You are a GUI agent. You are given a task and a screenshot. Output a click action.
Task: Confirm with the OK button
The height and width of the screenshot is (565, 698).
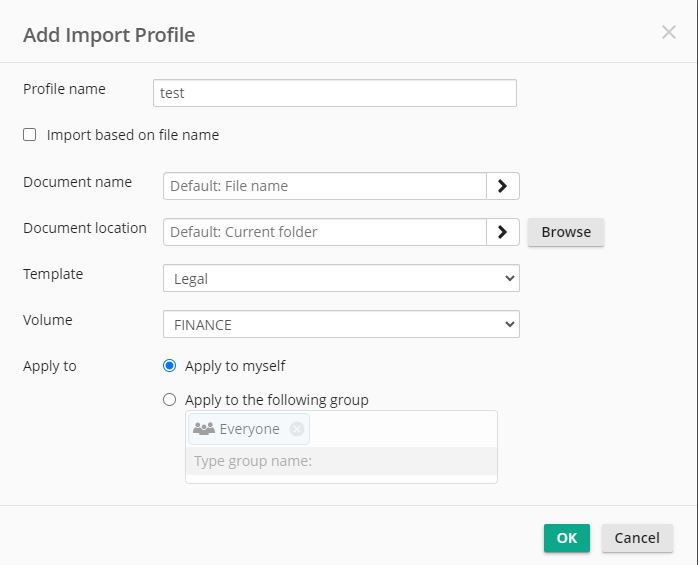coord(567,538)
